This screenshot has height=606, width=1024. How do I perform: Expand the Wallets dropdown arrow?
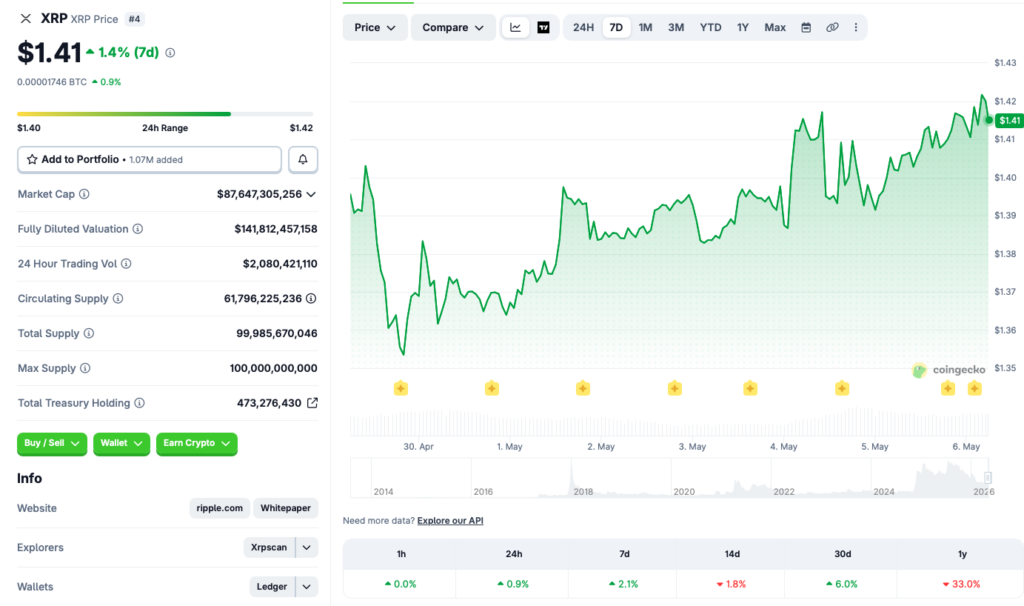coord(306,586)
